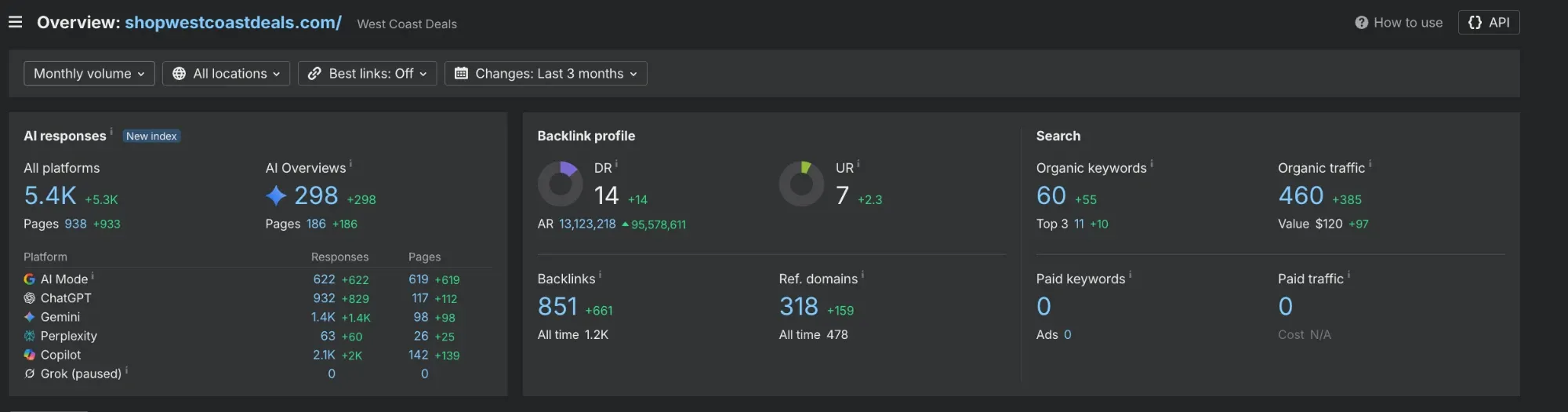The image size is (1568, 412).
Task: Click the Platform column header
Action: tap(45, 257)
